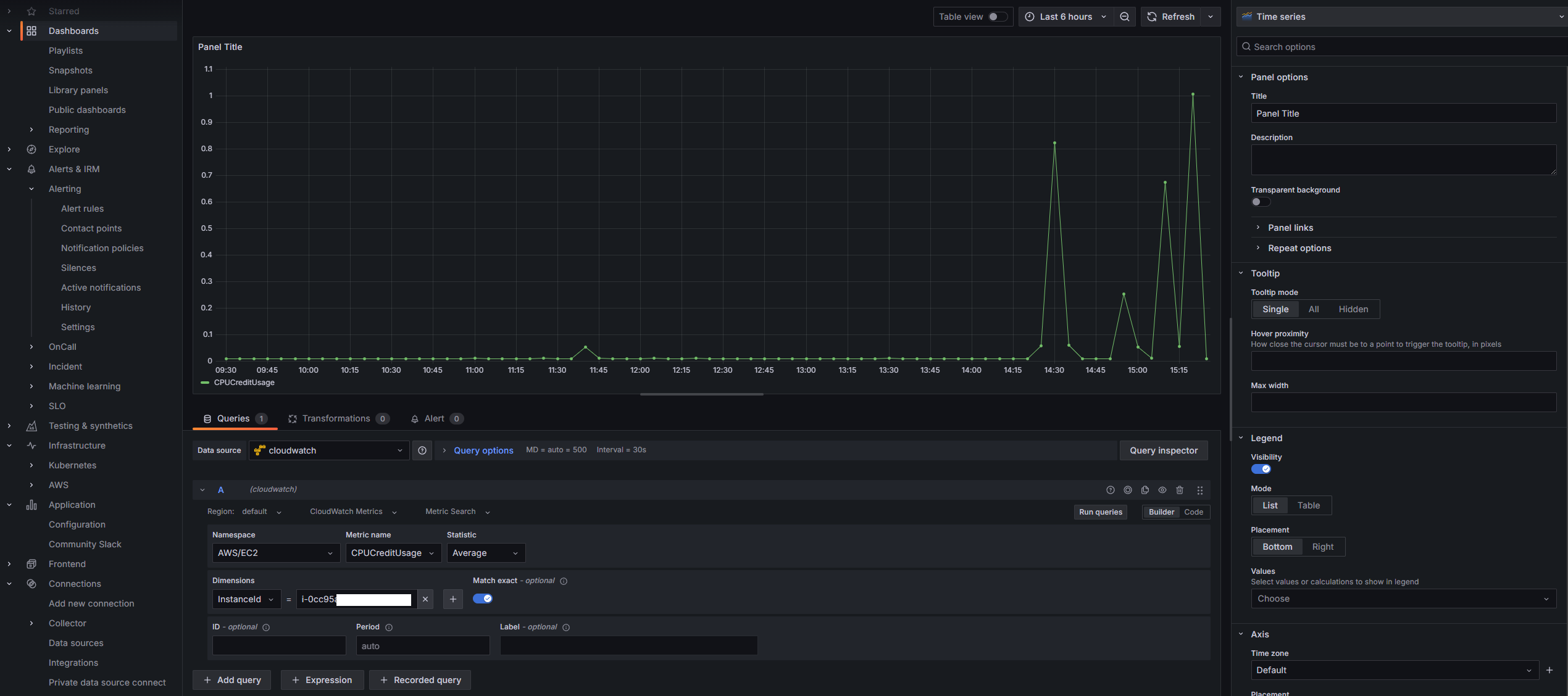1568x696 pixels.
Task: Click the Run queries button
Action: point(1100,512)
